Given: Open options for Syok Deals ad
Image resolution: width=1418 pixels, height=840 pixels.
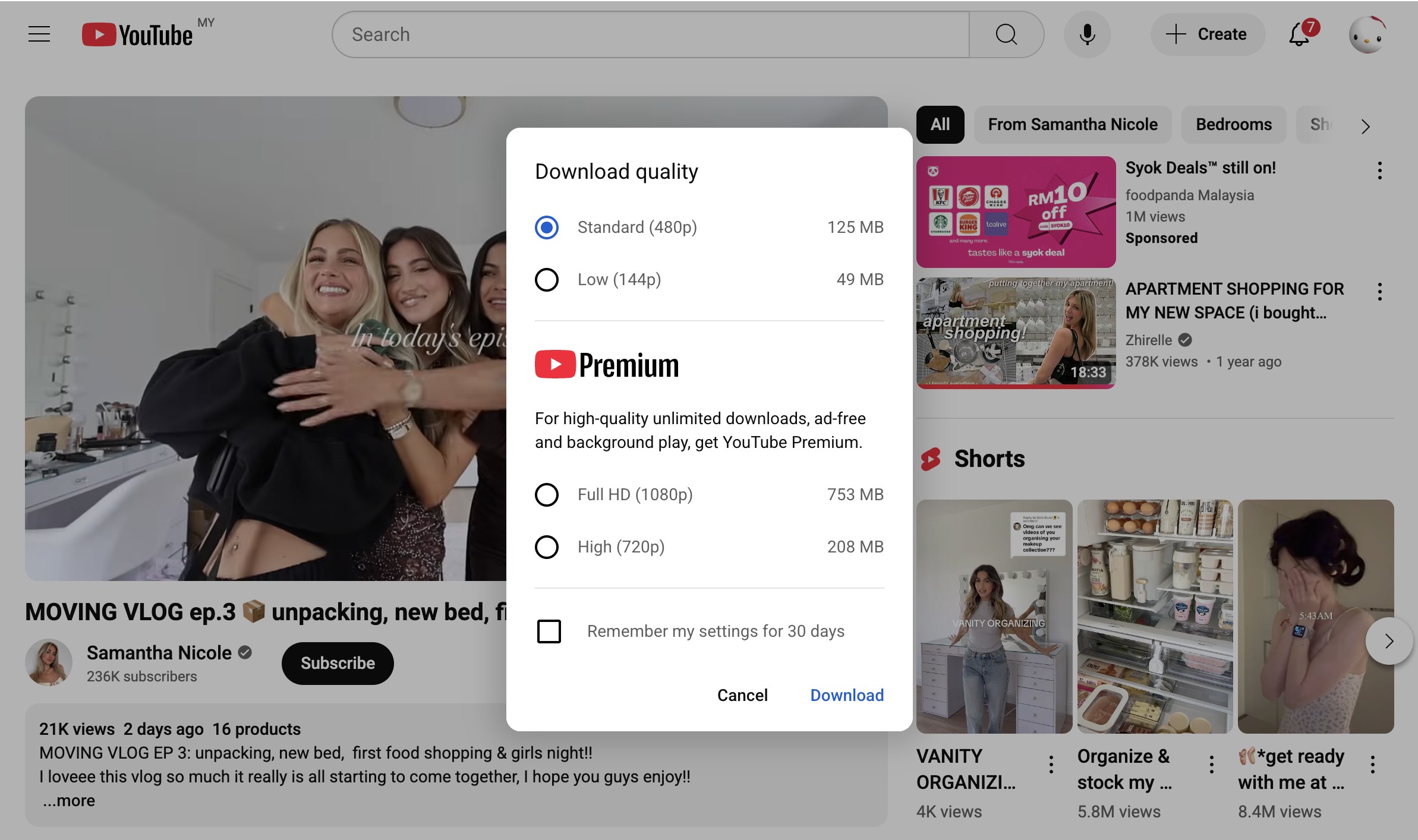Looking at the screenshot, I should [x=1380, y=170].
